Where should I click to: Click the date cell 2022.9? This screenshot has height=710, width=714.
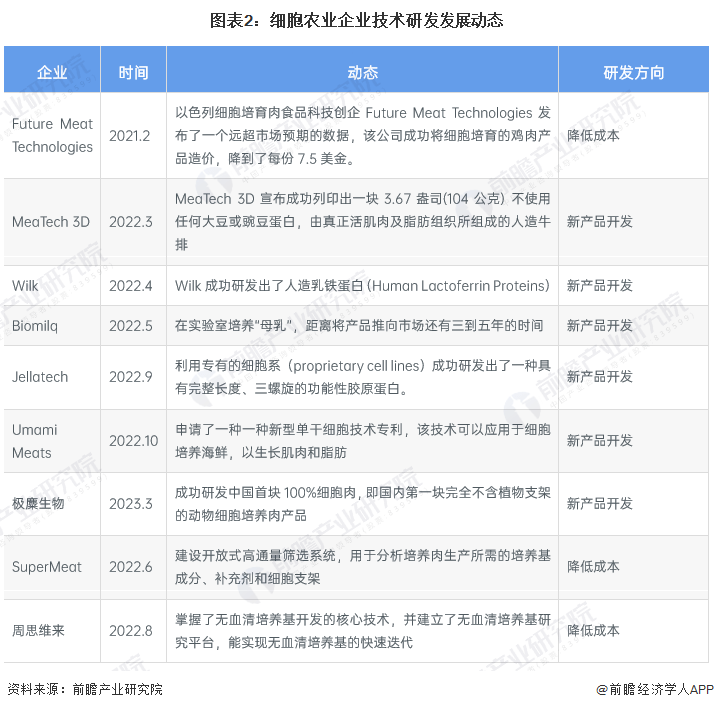tap(131, 377)
